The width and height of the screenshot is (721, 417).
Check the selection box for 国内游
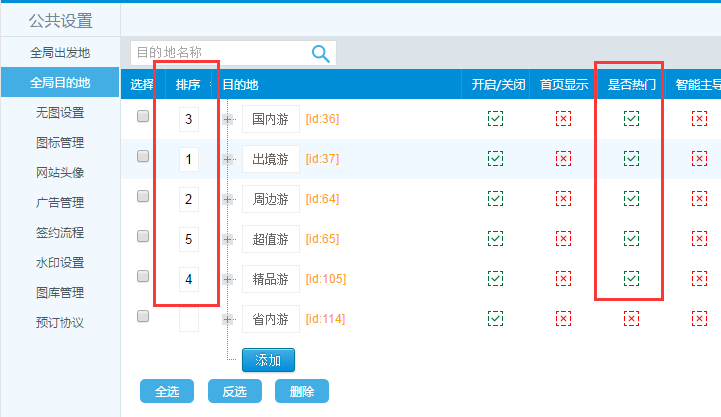click(x=143, y=117)
